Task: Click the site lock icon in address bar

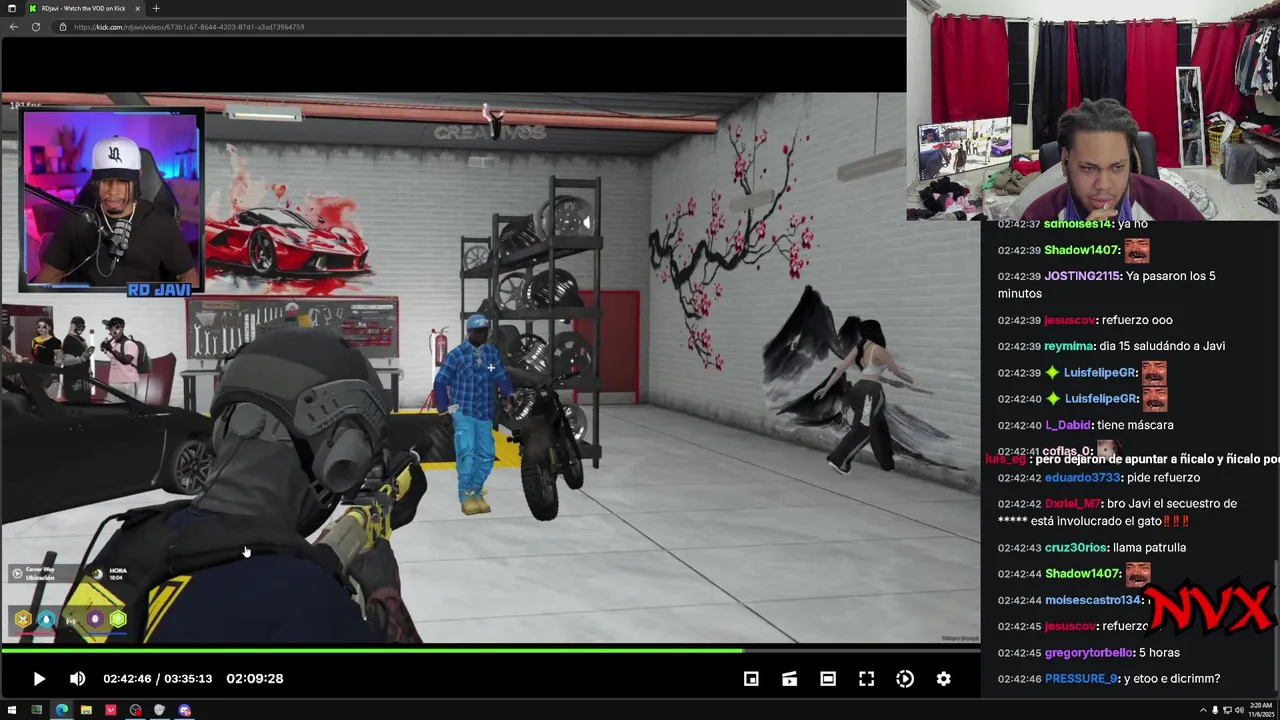Action: [x=64, y=27]
